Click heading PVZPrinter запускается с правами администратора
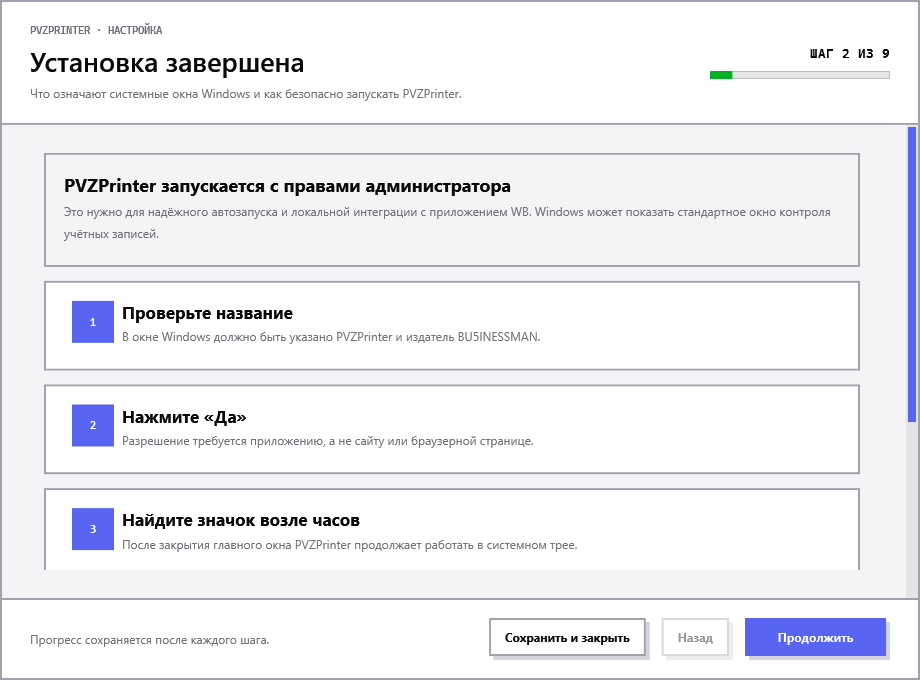This screenshot has height=680, width=920. (x=287, y=186)
